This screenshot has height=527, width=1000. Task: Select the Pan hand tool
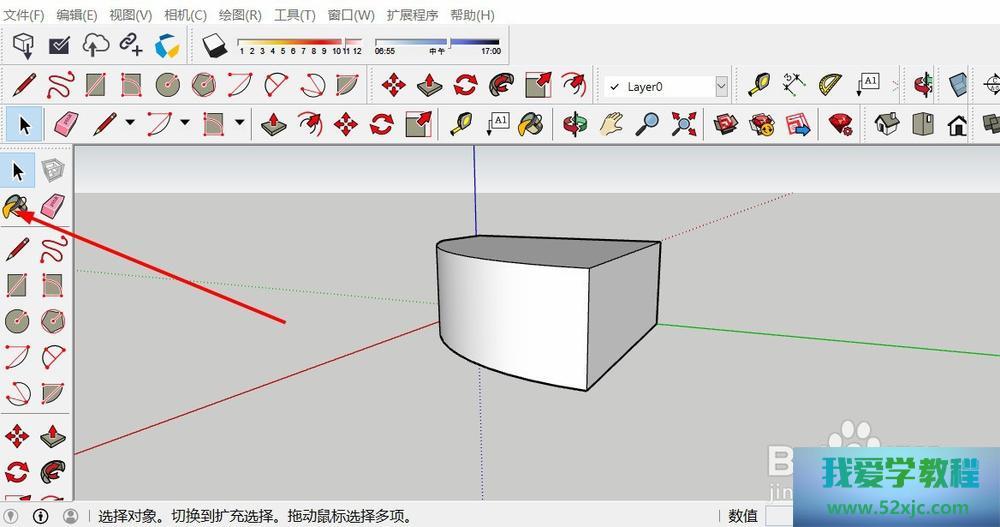coord(612,124)
